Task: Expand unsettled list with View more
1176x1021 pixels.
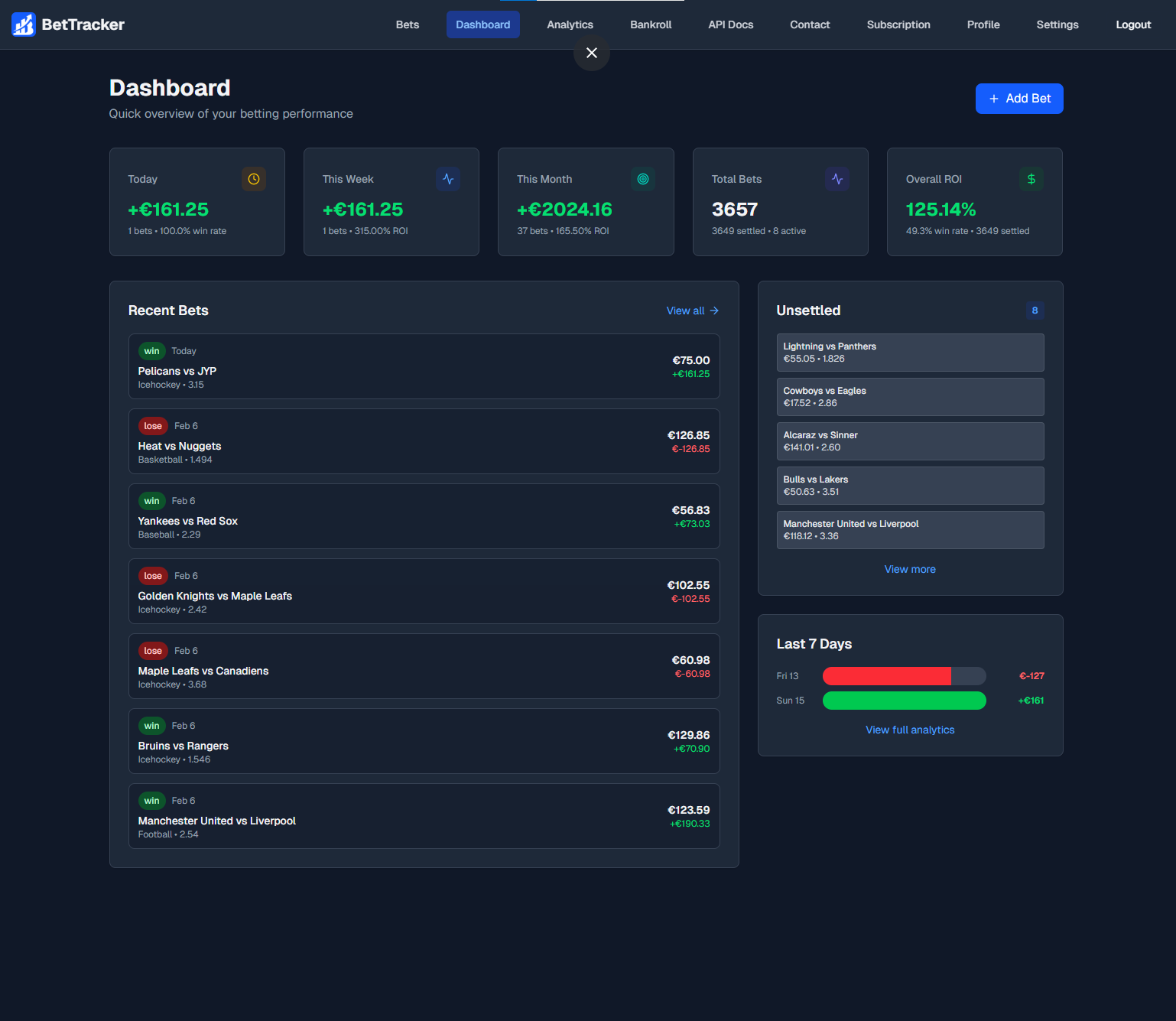Action: pyautogui.click(x=910, y=569)
